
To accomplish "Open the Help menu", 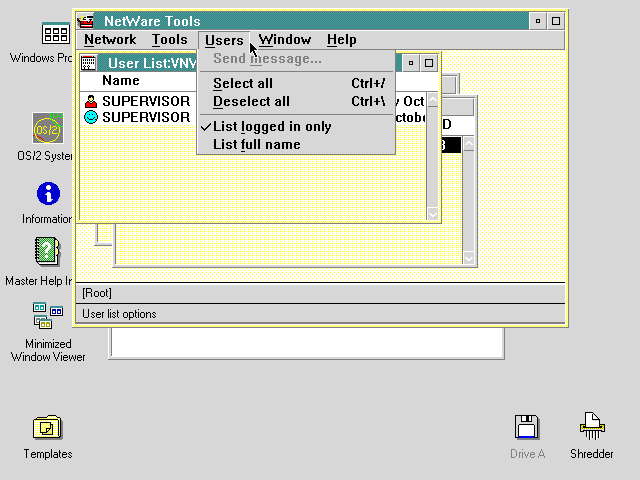I will click(341, 40).
